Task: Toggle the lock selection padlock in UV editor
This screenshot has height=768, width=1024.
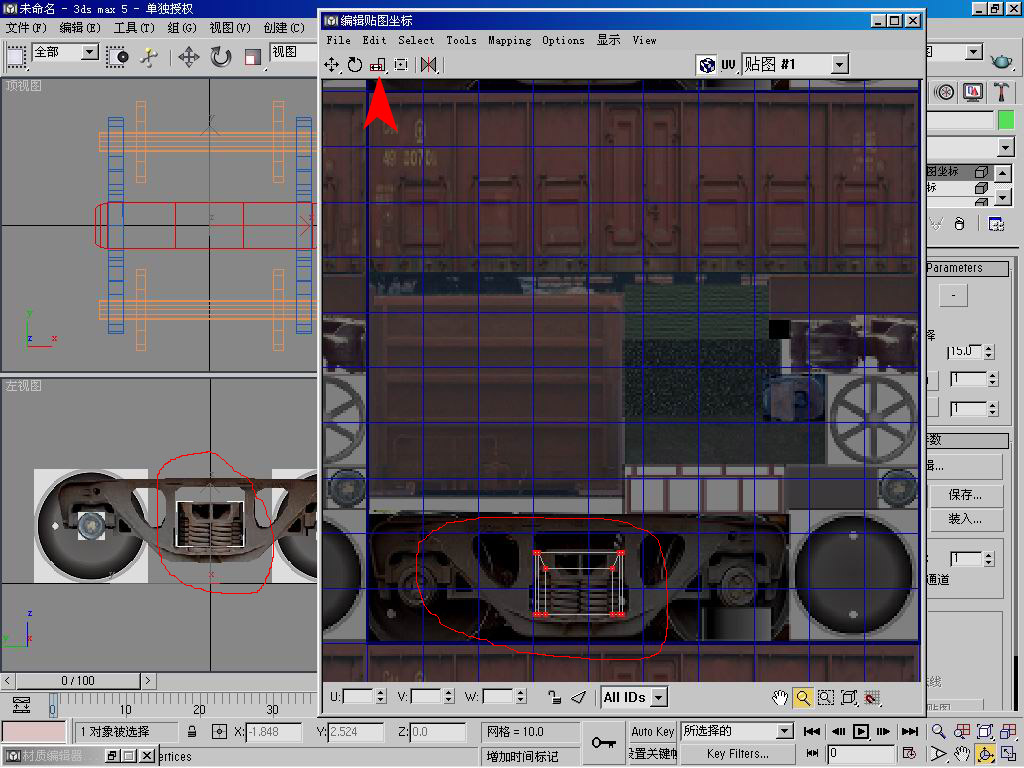Action: coord(554,697)
